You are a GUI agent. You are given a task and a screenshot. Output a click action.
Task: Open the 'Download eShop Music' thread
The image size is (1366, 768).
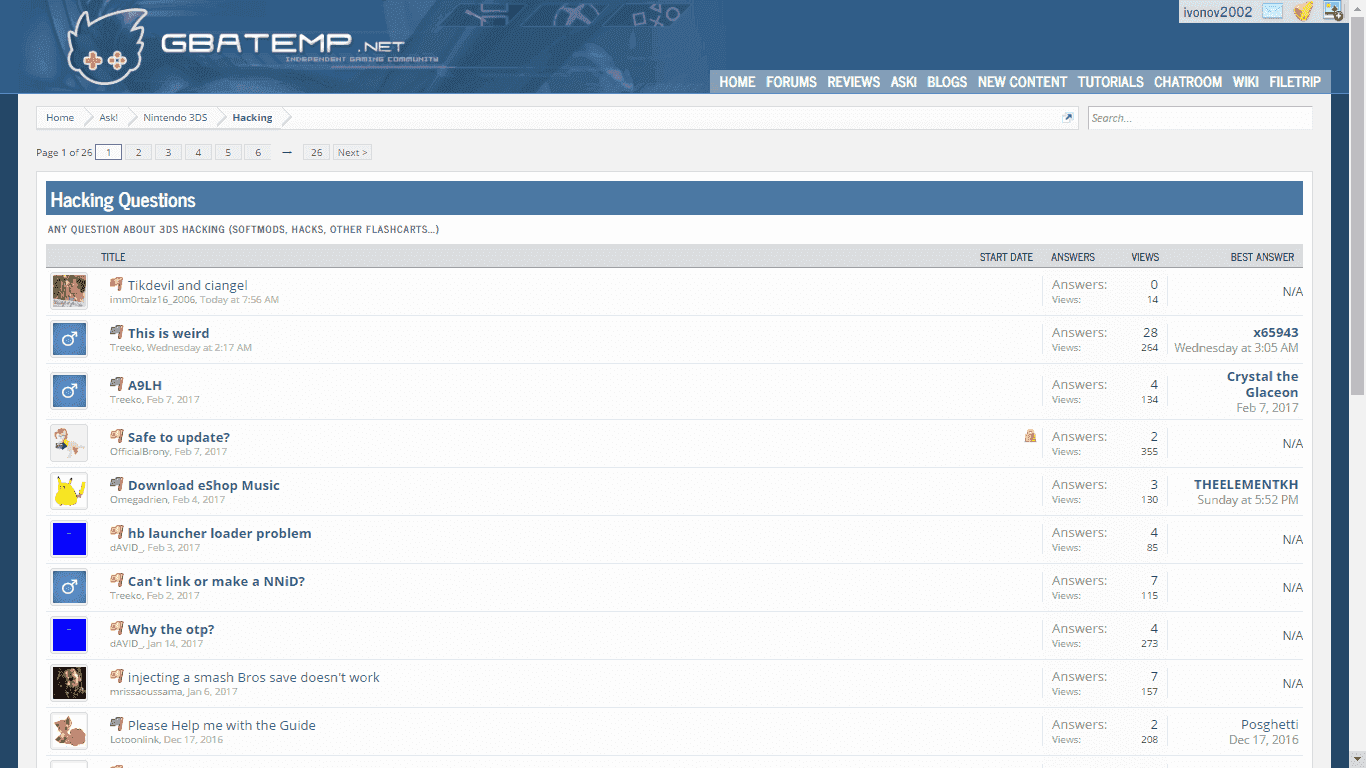pos(204,485)
